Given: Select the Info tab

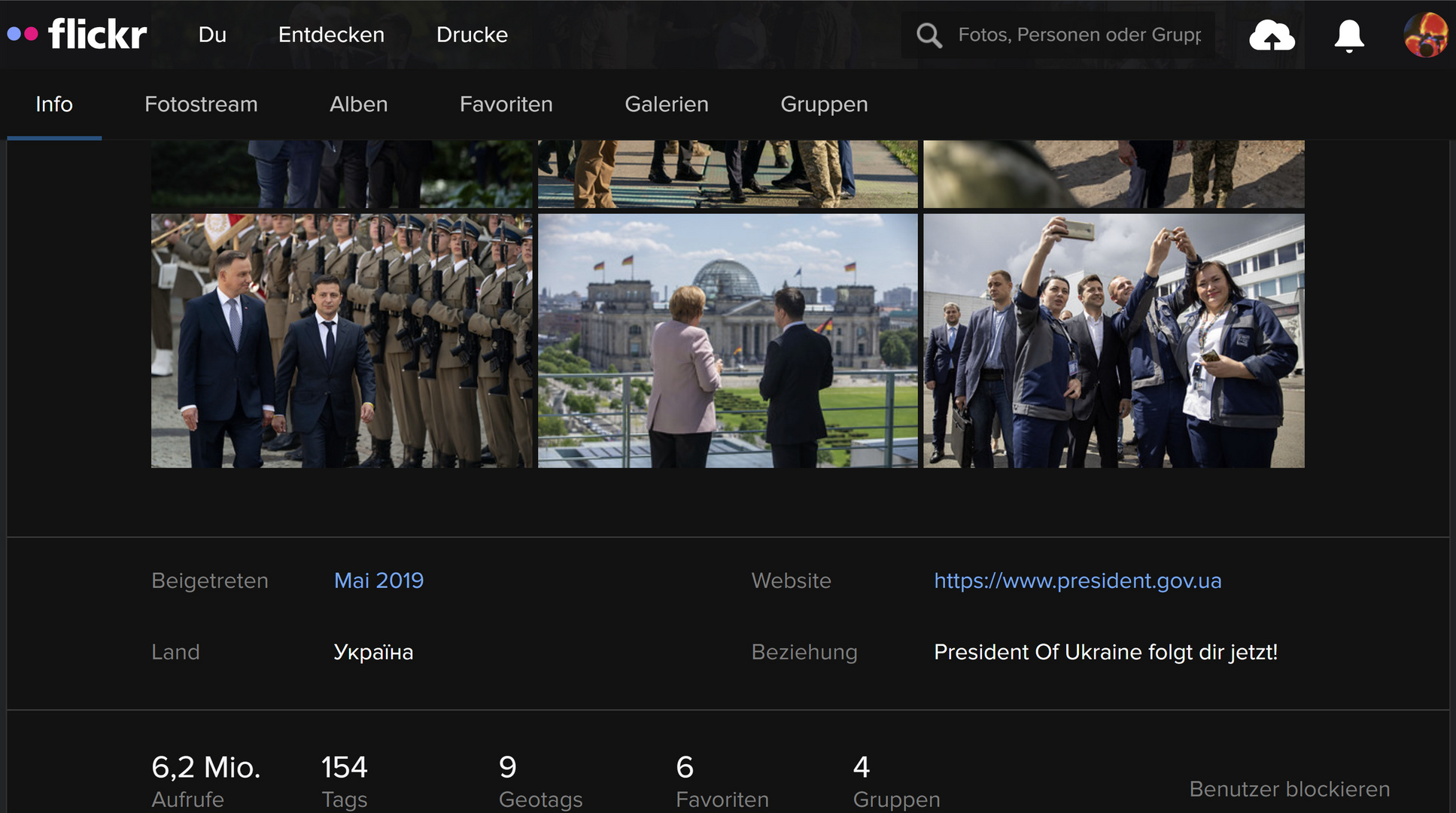Looking at the screenshot, I should [x=54, y=103].
